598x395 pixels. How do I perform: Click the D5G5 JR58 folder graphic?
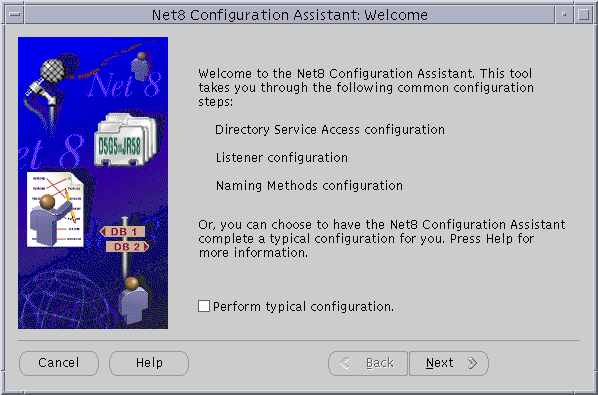tap(125, 140)
